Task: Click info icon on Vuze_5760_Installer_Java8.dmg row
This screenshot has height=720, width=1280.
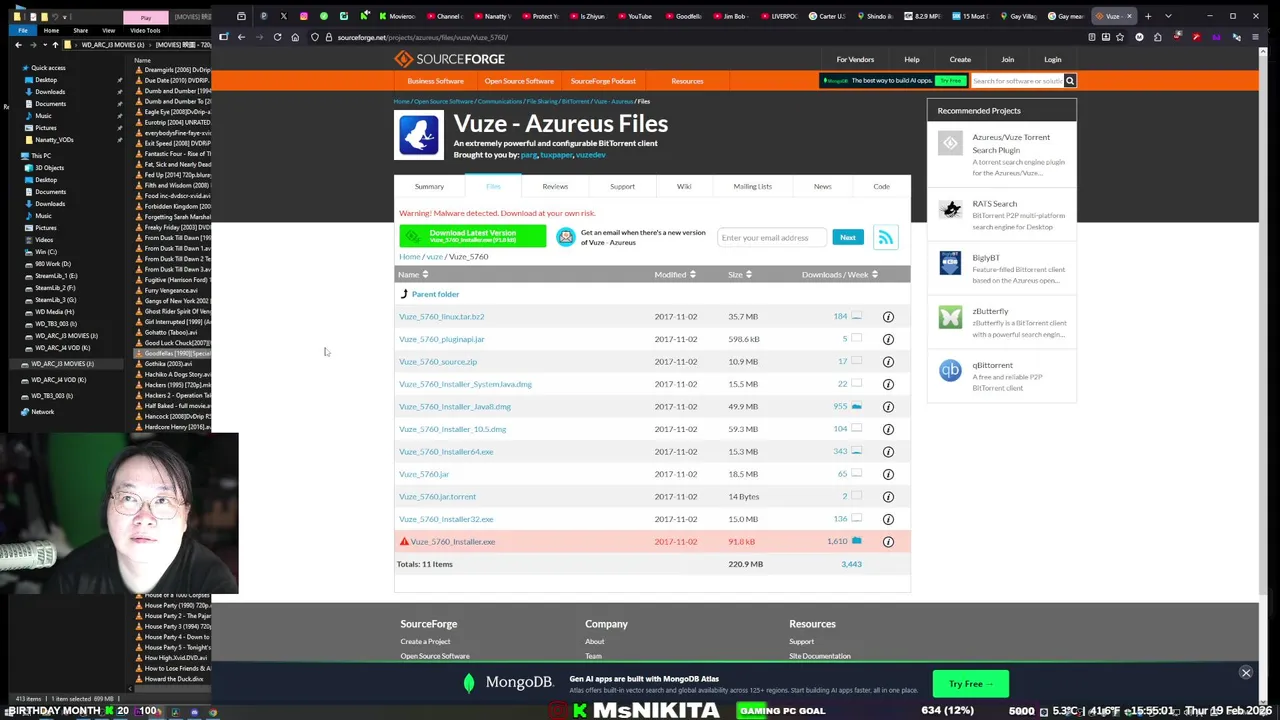Action: click(x=888, y=407)
